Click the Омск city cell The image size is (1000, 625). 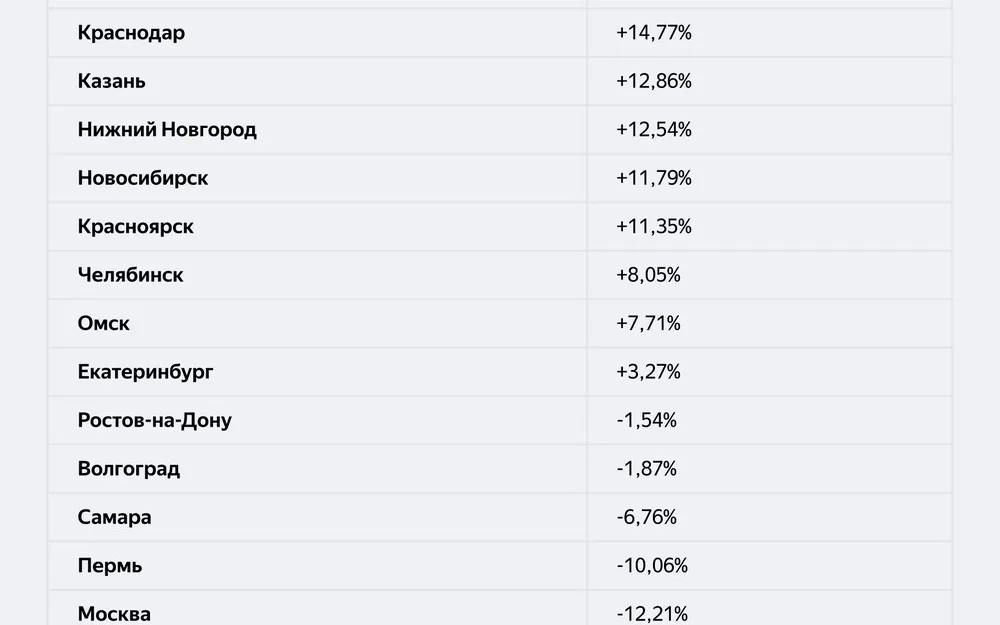point(103,323)
